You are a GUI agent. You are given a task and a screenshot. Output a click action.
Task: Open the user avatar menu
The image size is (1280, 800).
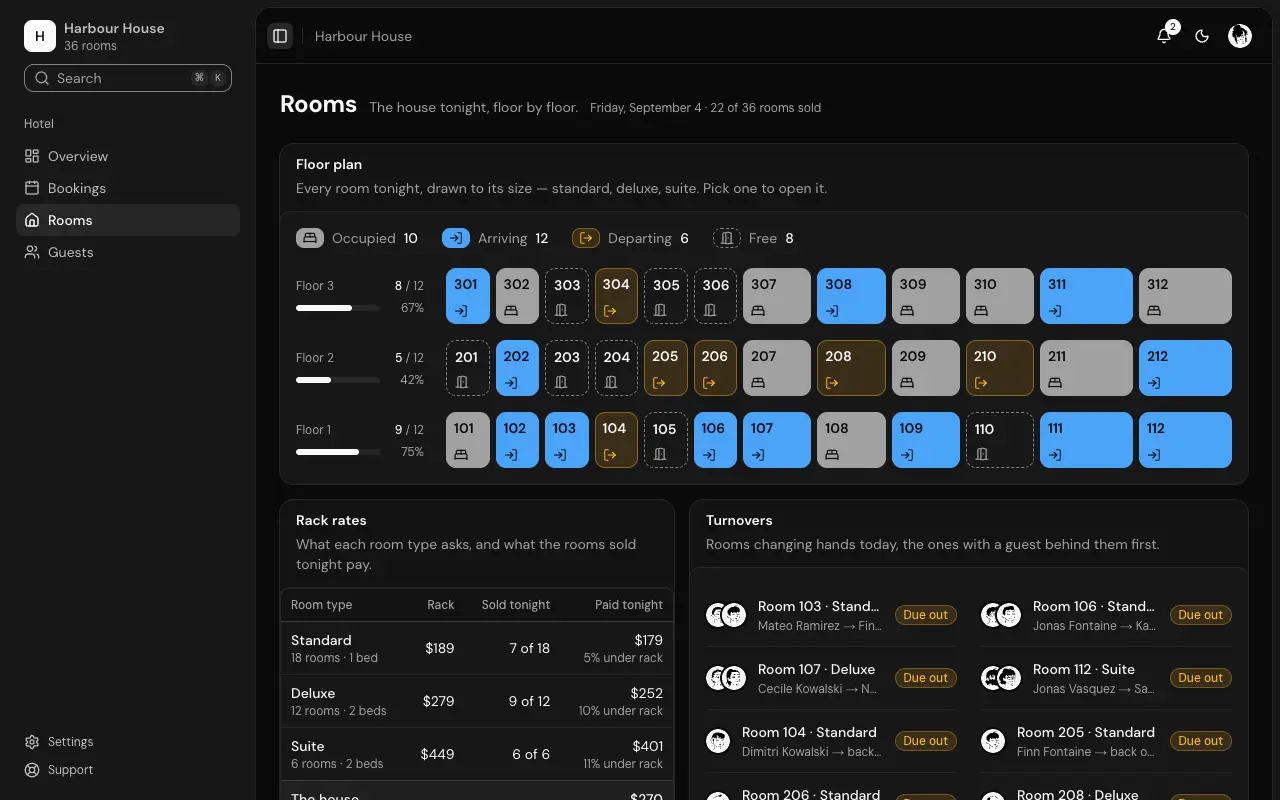pyautogui.click(x=1240, y=36)
